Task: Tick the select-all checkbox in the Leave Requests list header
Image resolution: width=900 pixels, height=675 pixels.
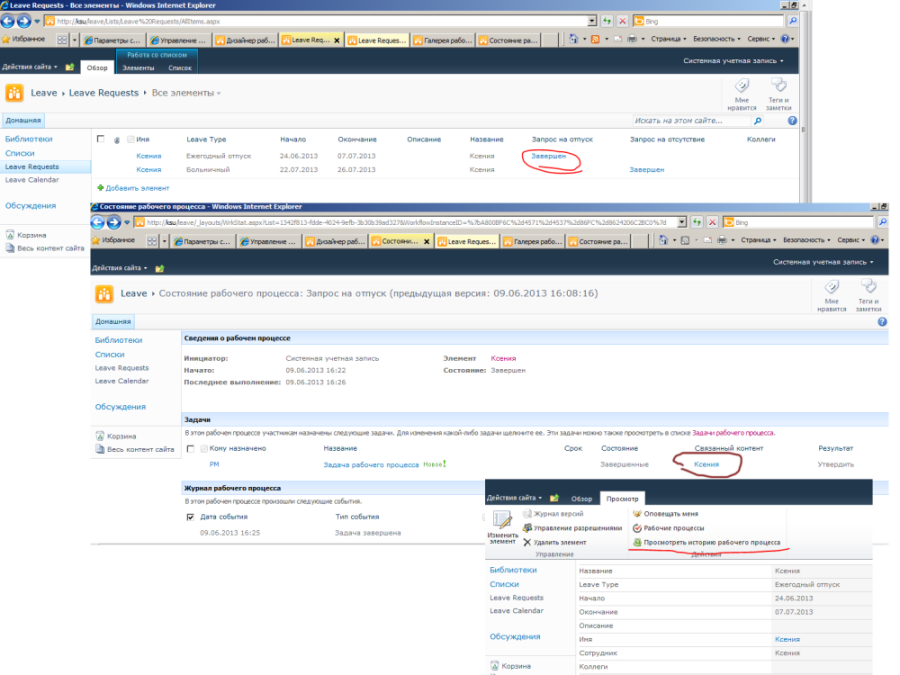Action: point(100,139)
